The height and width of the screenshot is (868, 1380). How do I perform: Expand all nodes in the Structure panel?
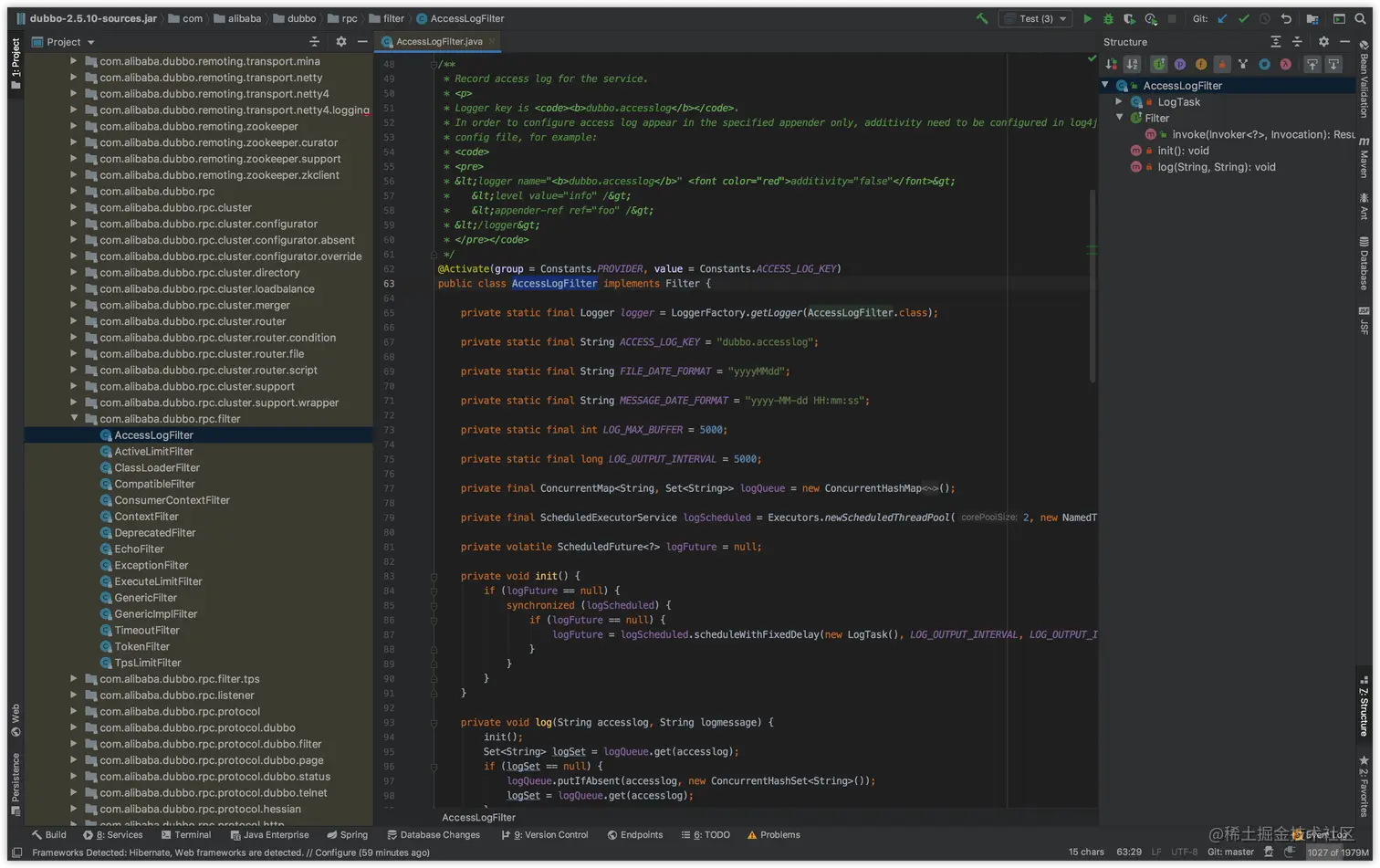(1276, 41)
